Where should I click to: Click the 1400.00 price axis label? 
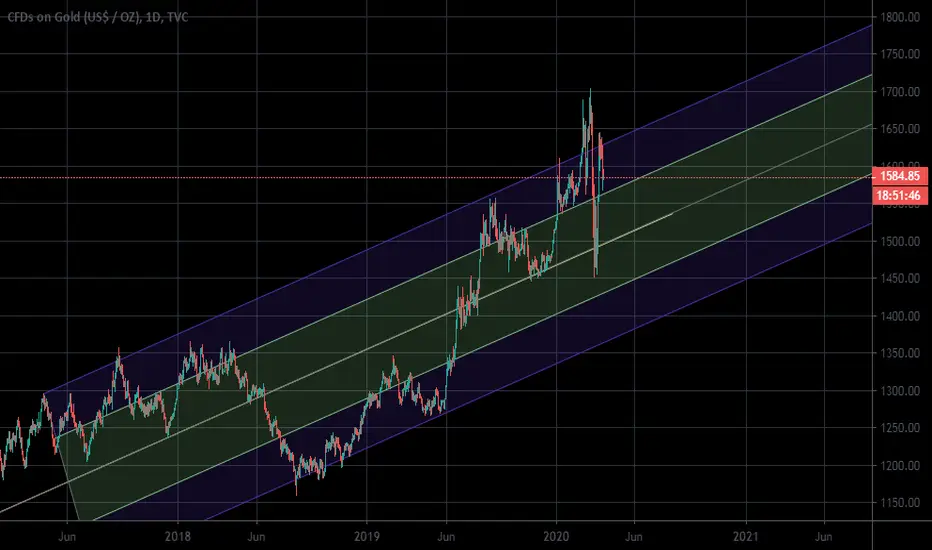coord(899,316)
